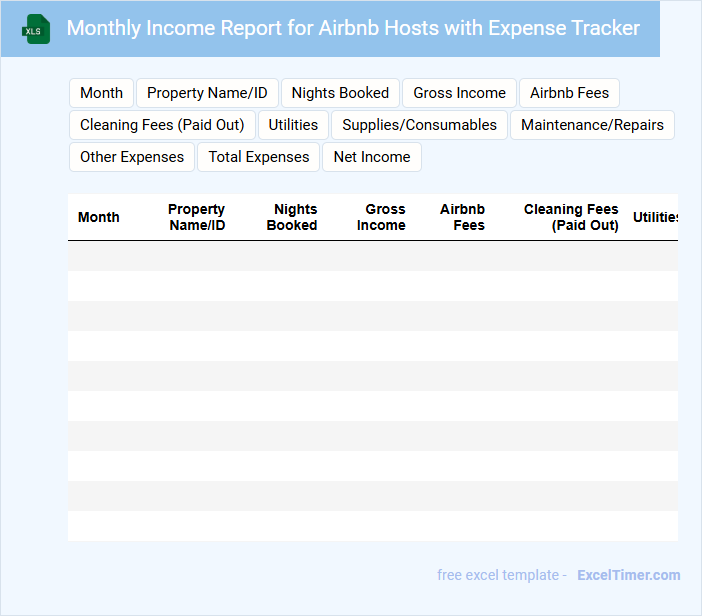Select Cleaning Fees (Paid Out) tag
702x616 pixels.
pos(162,125)
